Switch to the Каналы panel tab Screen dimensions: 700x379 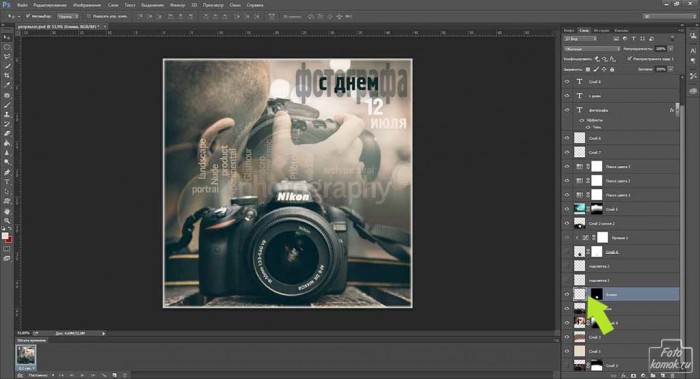pyautogui.click(x=621, y=30)
